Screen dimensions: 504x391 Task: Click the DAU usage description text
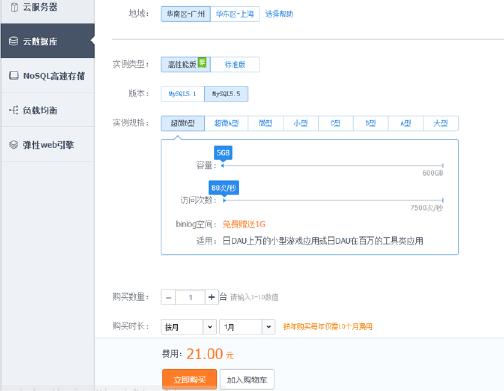click(323, 241)
